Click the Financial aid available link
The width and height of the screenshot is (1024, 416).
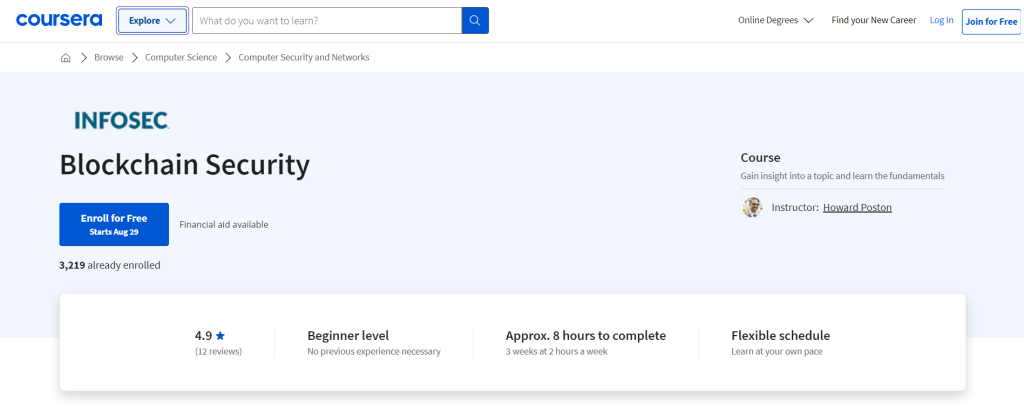pyautogui.click(x=223, y=225)
